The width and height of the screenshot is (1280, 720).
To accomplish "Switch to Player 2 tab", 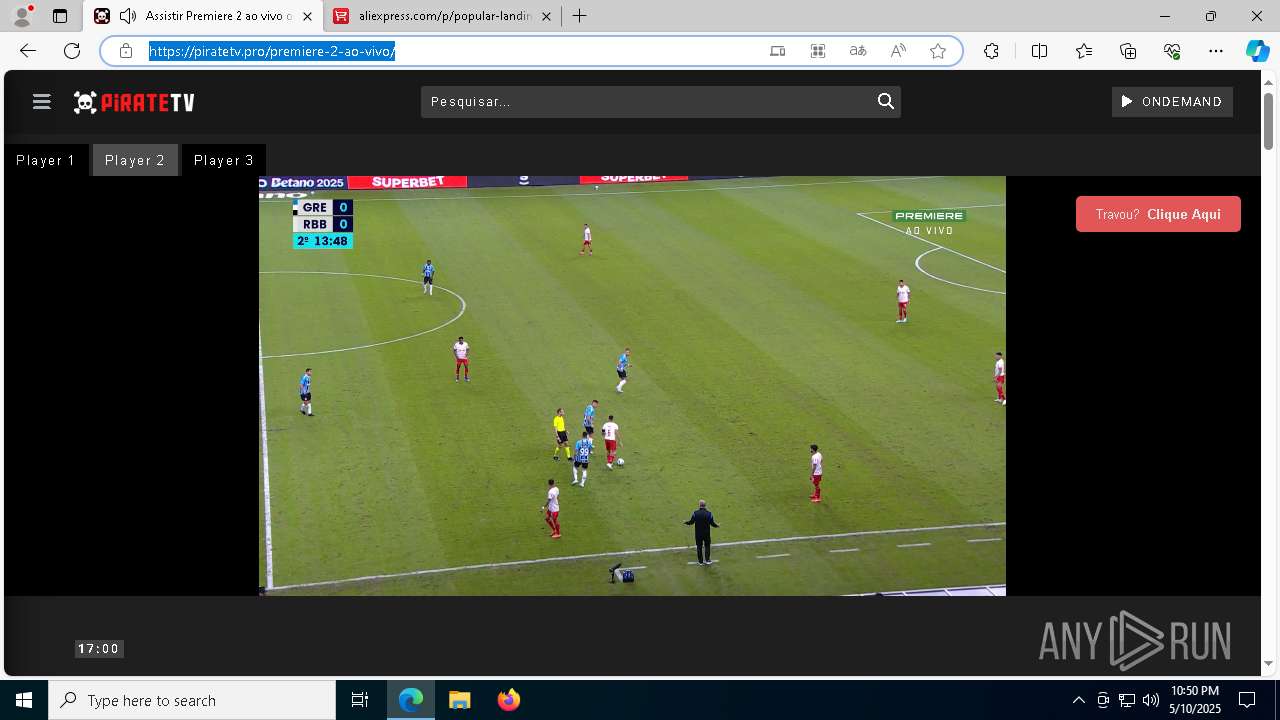I will [x=135, y=160].
